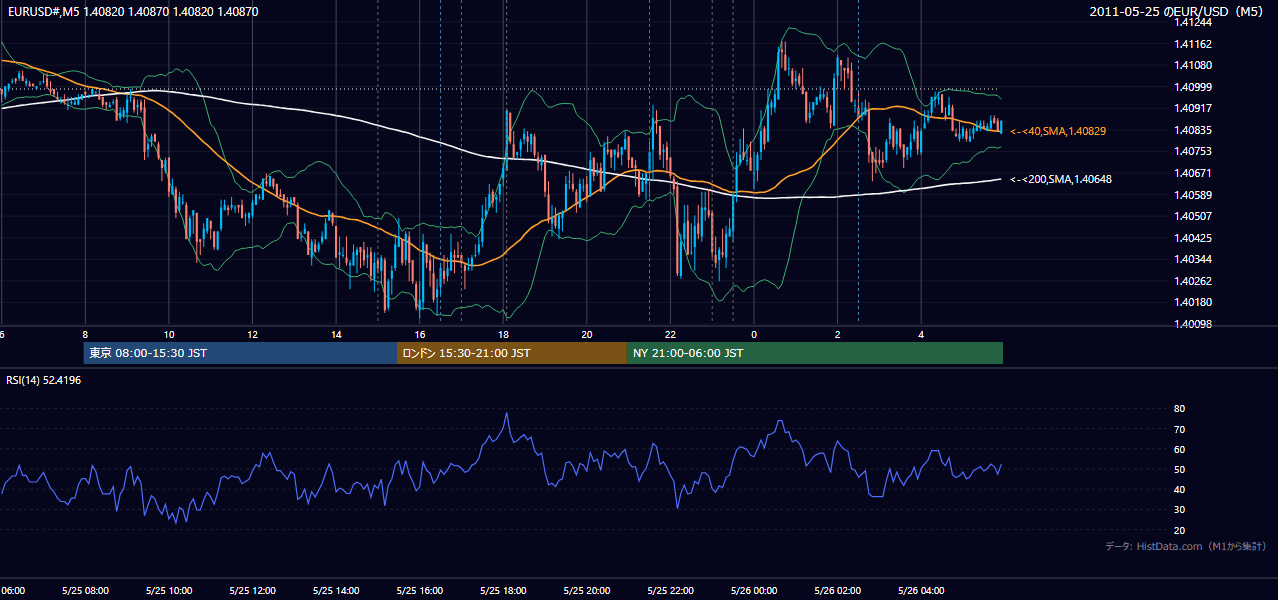This screenshot has height=600, width=1278.
Task: Click the 5/25 14:00 time label
Action: coord(336,591)
